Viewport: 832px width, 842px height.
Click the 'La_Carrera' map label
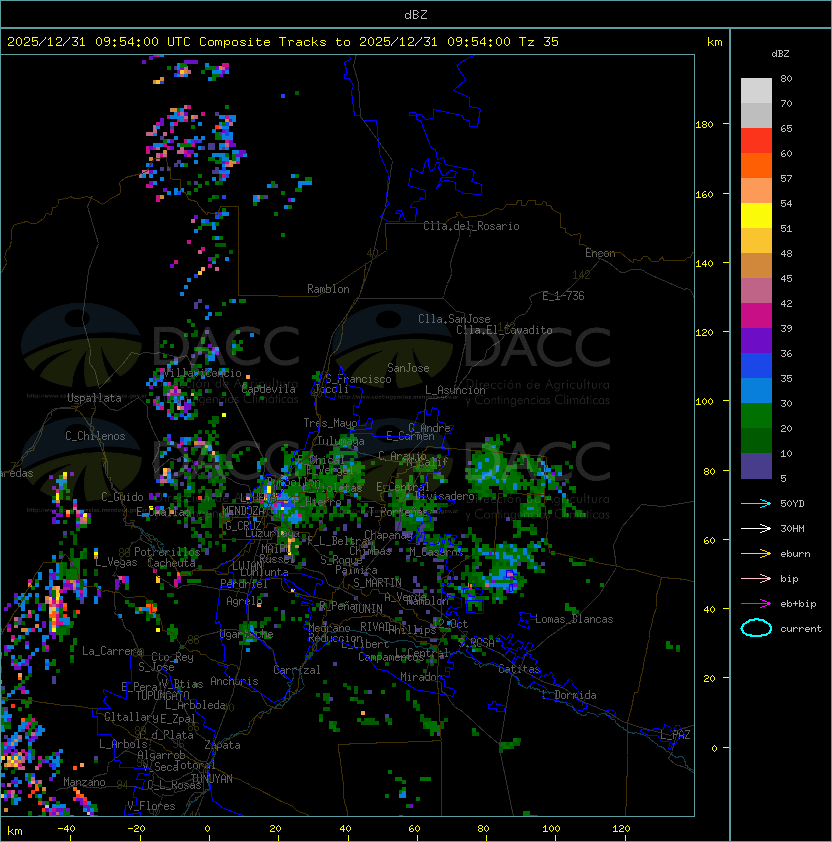[x=112, y=651]
